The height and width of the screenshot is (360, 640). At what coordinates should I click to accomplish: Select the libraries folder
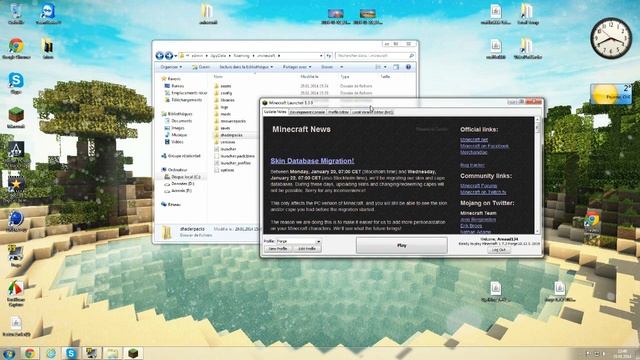coord(224,100)
